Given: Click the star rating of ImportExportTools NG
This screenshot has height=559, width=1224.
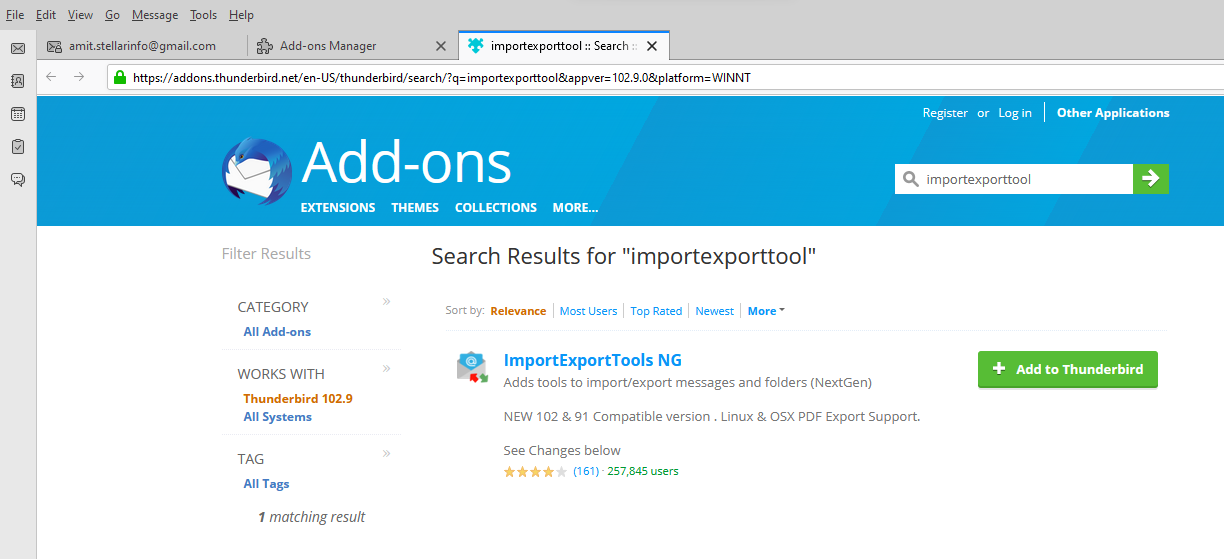Looking at the screenshot, I should pyautogui.click(x=535, y=471).
